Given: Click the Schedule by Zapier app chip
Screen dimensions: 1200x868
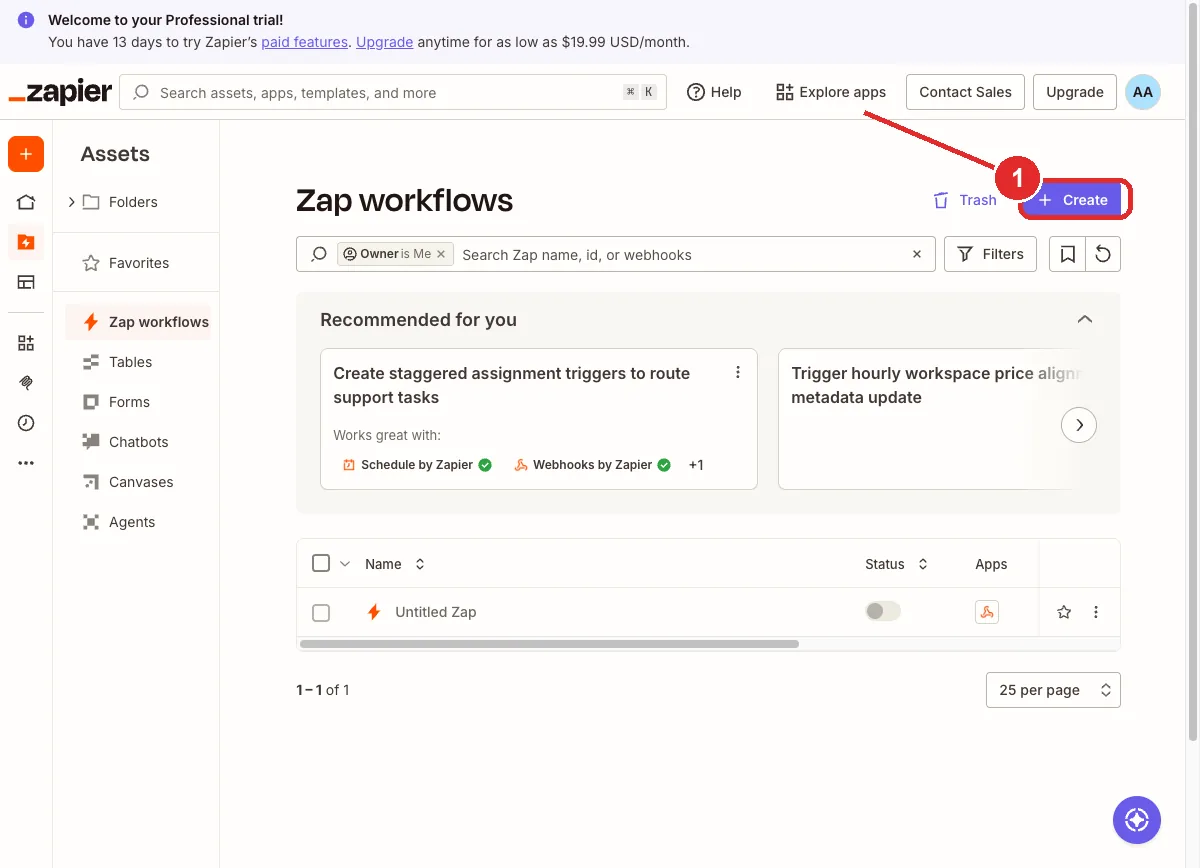Looking at the screenshot, I should 417,465.
